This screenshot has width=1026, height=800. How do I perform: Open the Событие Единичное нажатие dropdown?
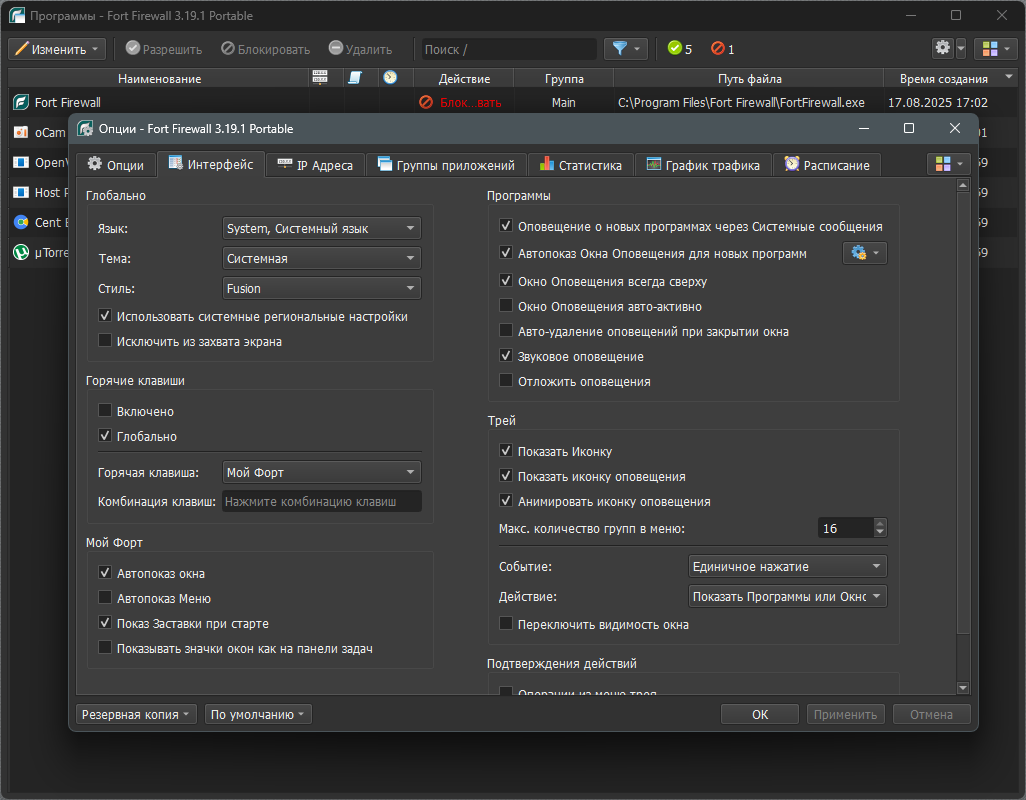coord(788,566)
